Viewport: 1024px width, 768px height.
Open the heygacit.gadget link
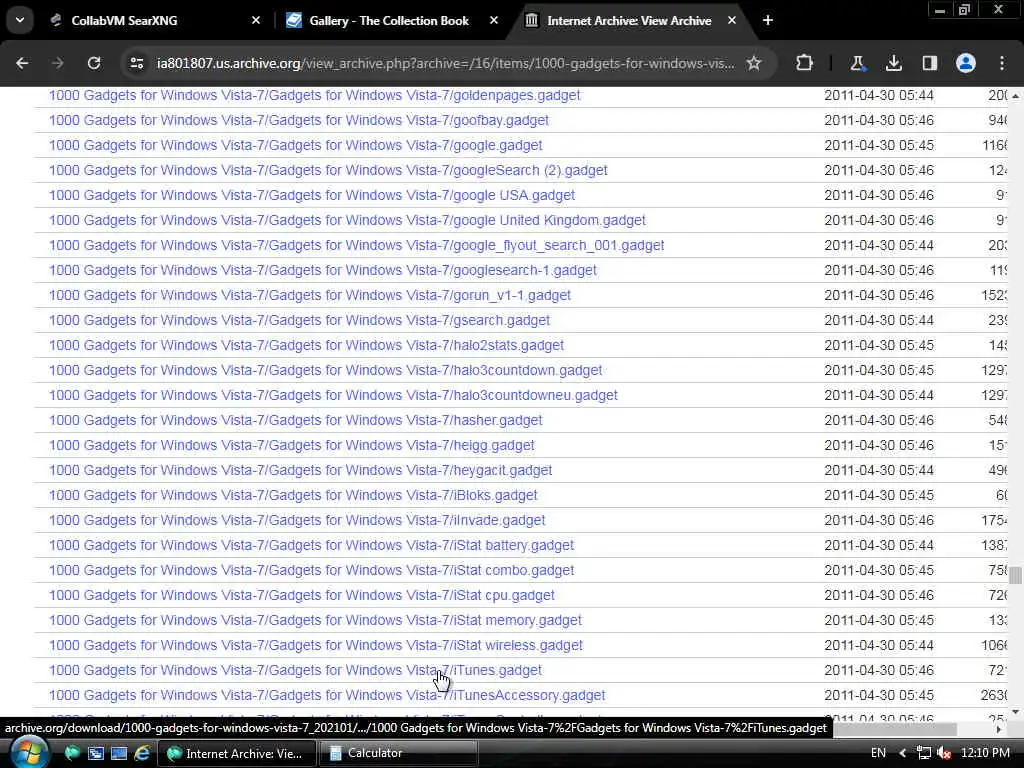point(300,470)
